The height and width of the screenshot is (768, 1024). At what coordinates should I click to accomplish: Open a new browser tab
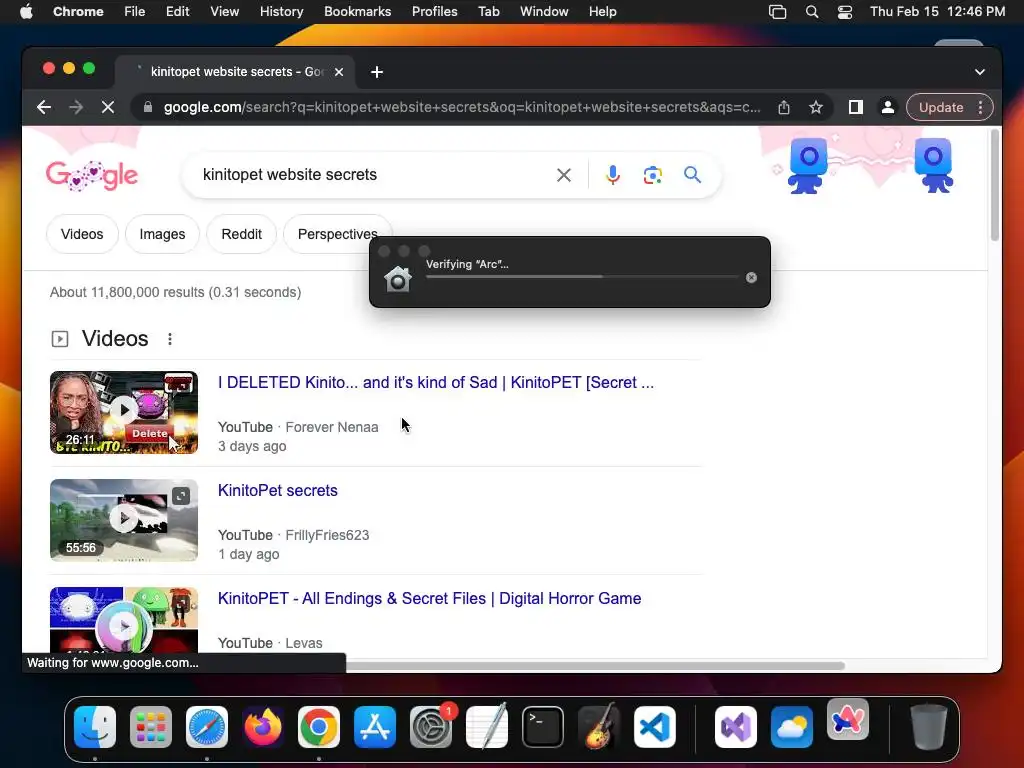click(x=377, y=72)
